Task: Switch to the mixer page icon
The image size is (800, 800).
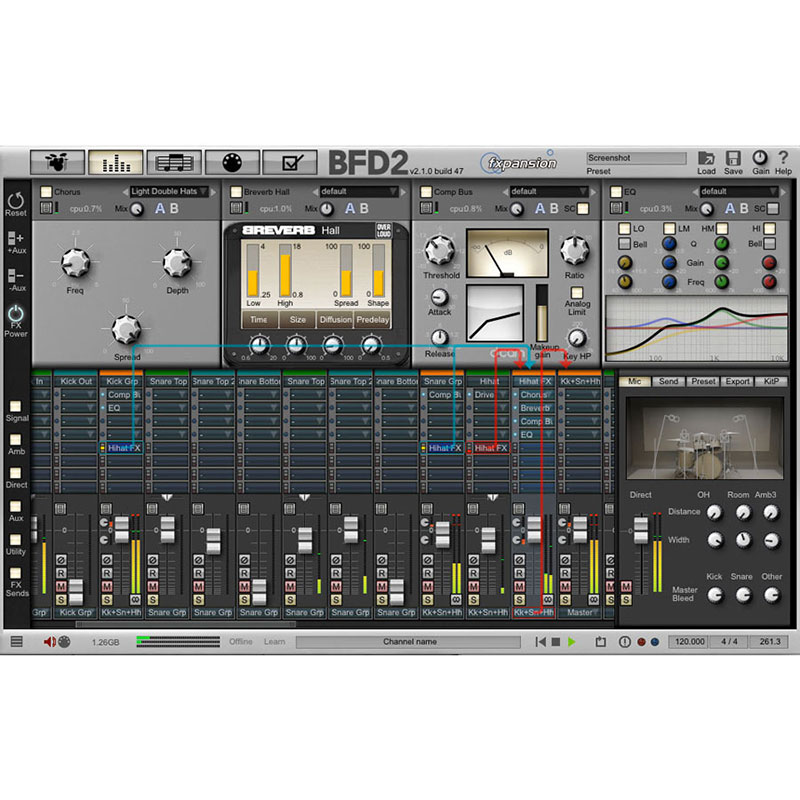Action: pos(115,162)
